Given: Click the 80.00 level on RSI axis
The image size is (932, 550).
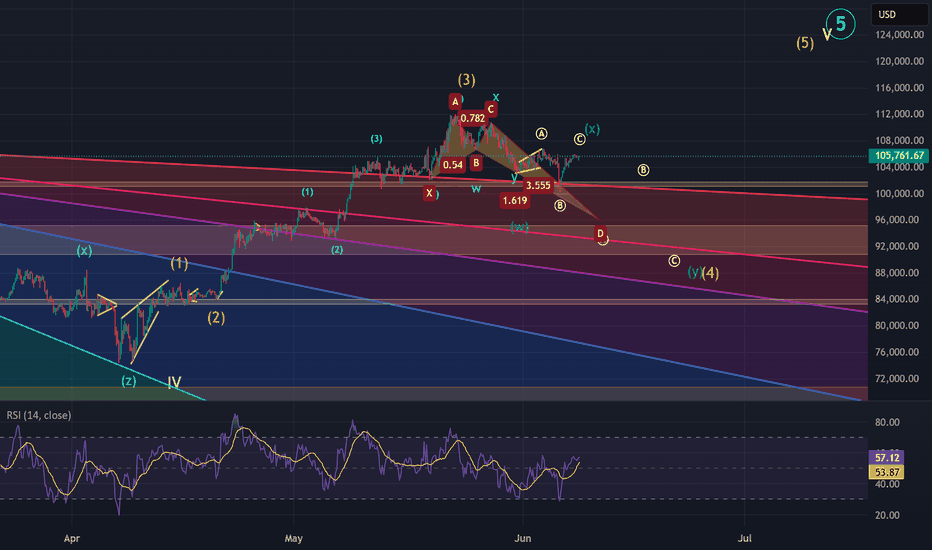Looking at the screenshot, I should pyautogui.click(x=887, y=423).
